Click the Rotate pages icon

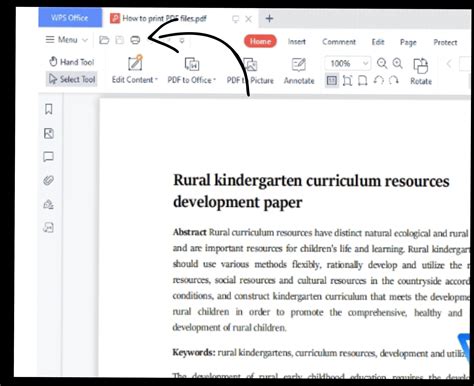421,65
